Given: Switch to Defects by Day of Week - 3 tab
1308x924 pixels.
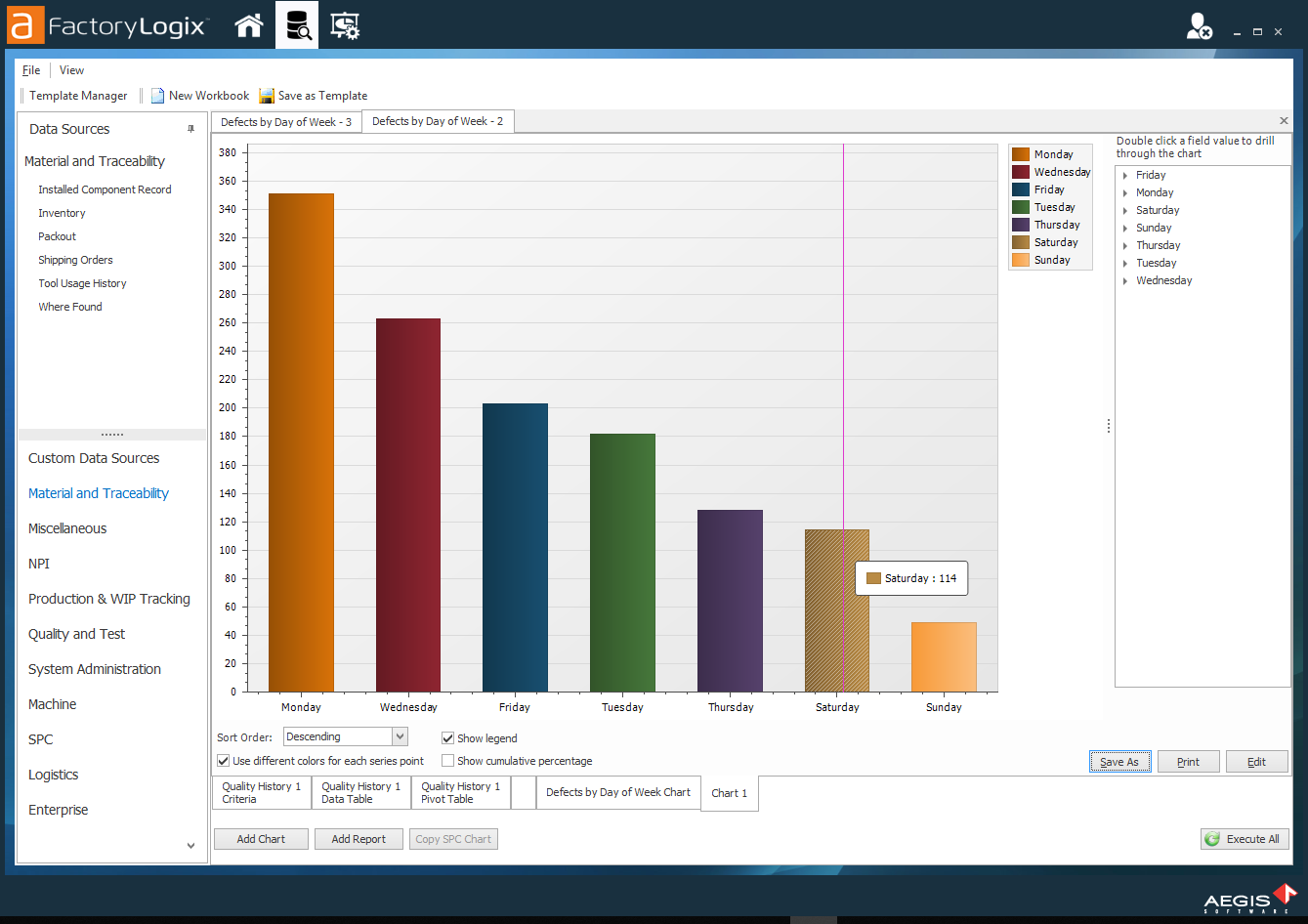Looking at the screenshot, I should click(285, 122).
